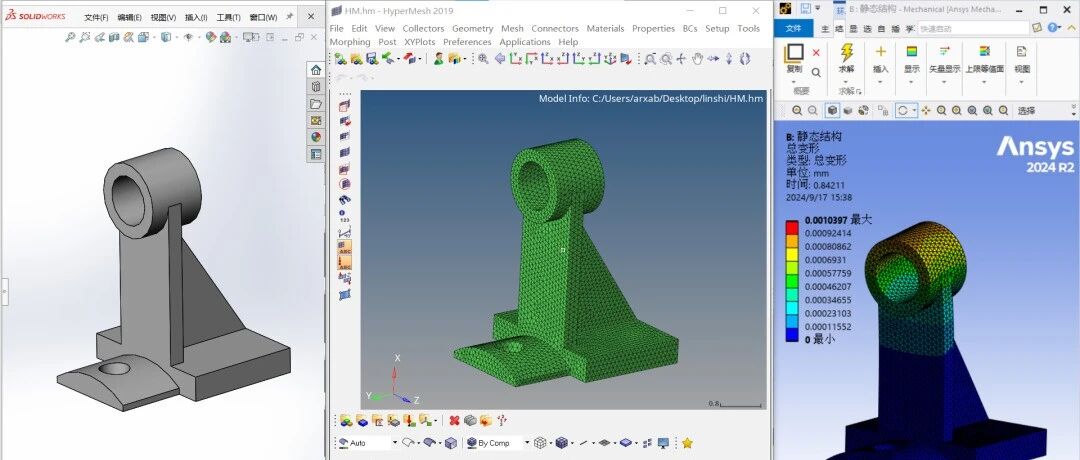Screen dimensions: 1080x460
Task: Click dark blue minimum swatch in Ansys legend
Action: tap(792, 335)
